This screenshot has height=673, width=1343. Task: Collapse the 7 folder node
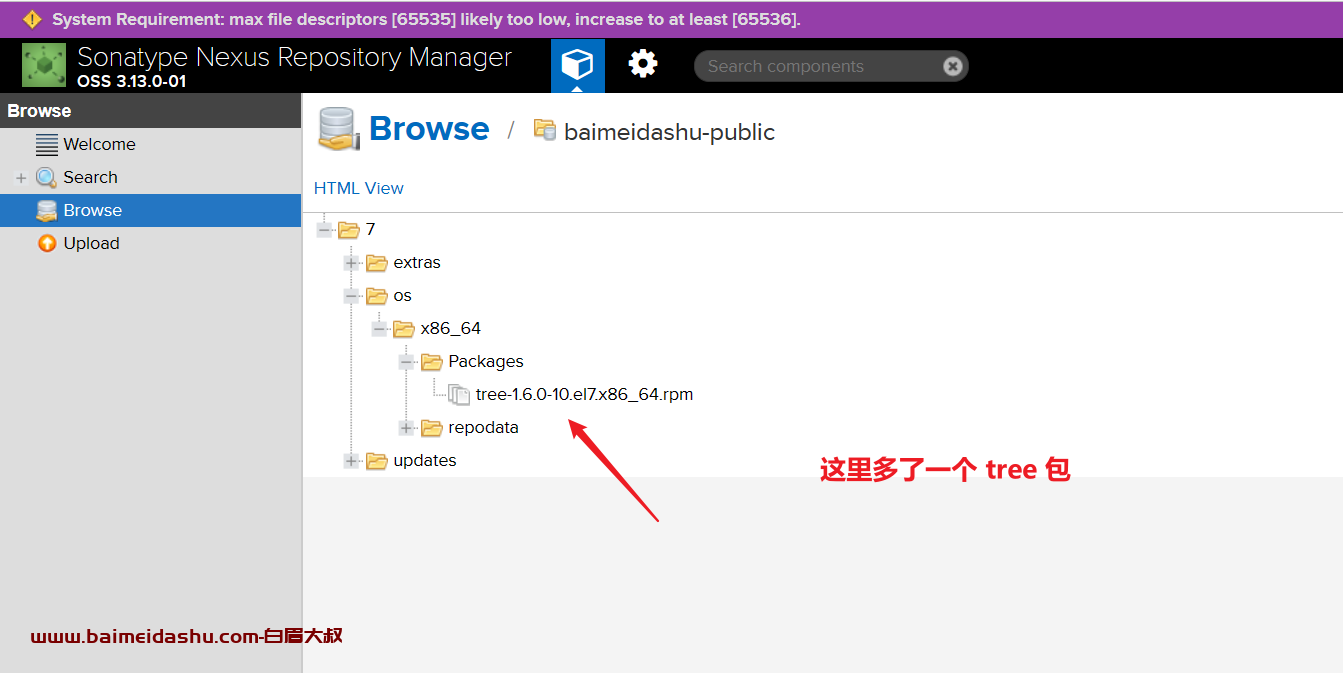coord(324,230)
